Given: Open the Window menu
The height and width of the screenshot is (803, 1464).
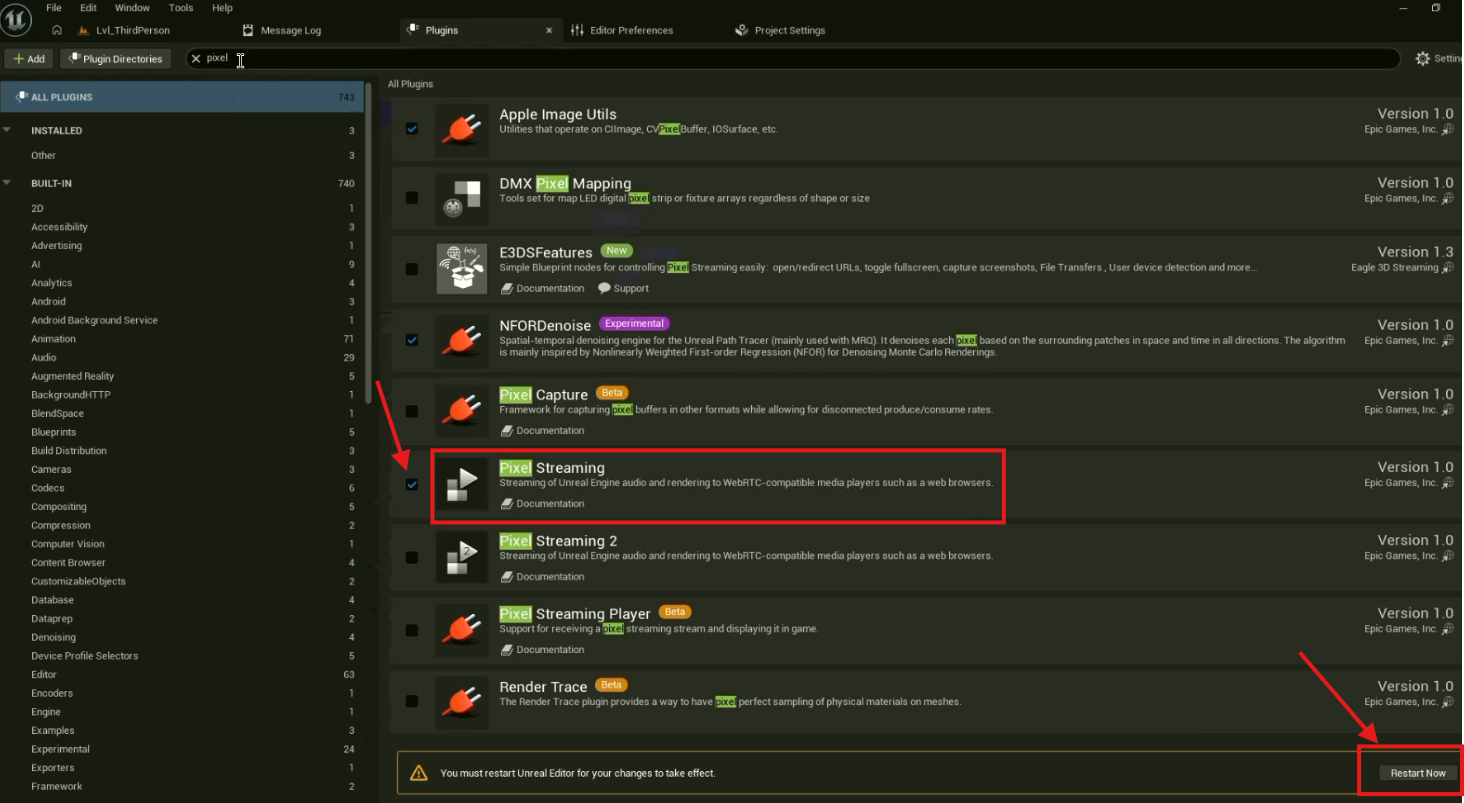Looking at the screenshot, I should [x=132, y=8].
